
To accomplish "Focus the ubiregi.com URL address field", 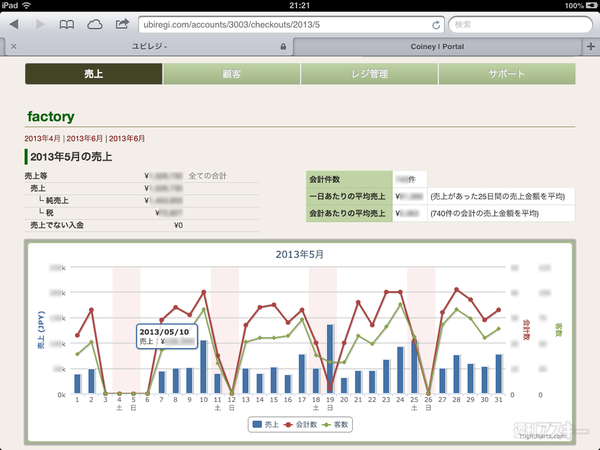I will (291, 25).
